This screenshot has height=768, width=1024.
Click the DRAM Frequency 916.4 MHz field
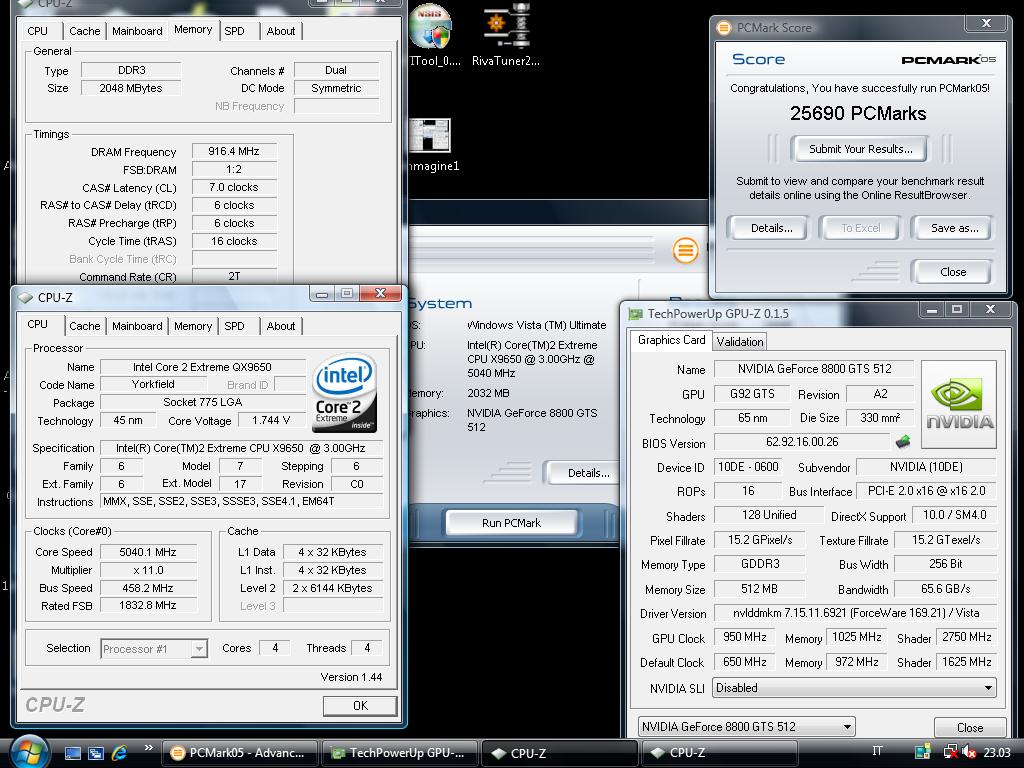click(x=234, y=151)
